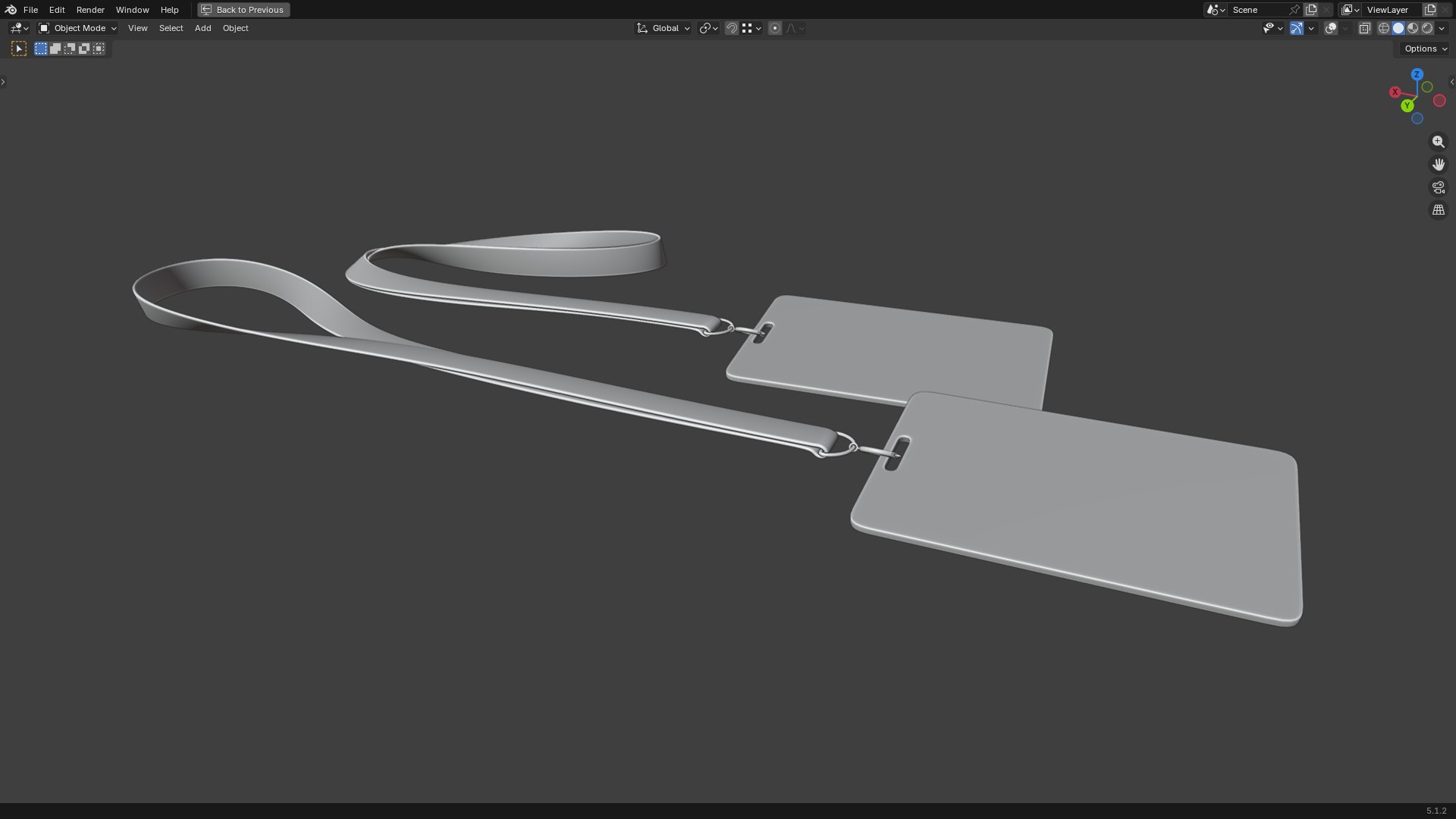Open the Render menu
This screenshot has height=819, width=1456.
pyautogui.click(x=90, y=10)
